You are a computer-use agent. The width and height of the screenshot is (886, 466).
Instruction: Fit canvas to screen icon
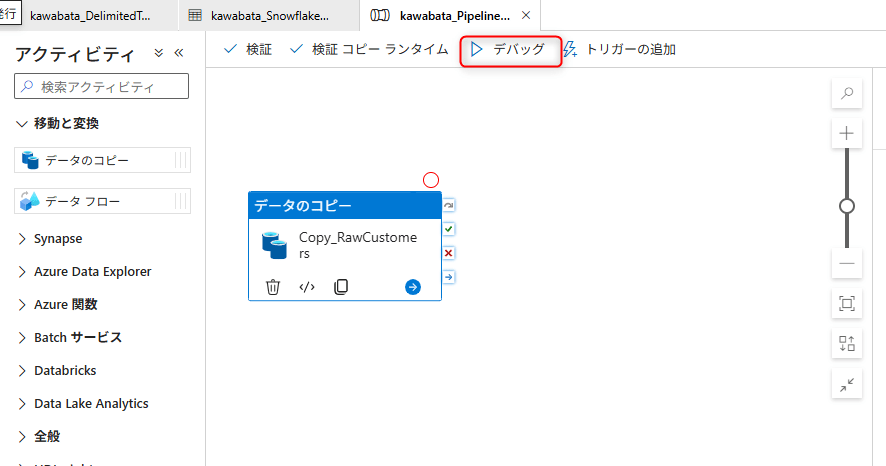click(846, 303)
